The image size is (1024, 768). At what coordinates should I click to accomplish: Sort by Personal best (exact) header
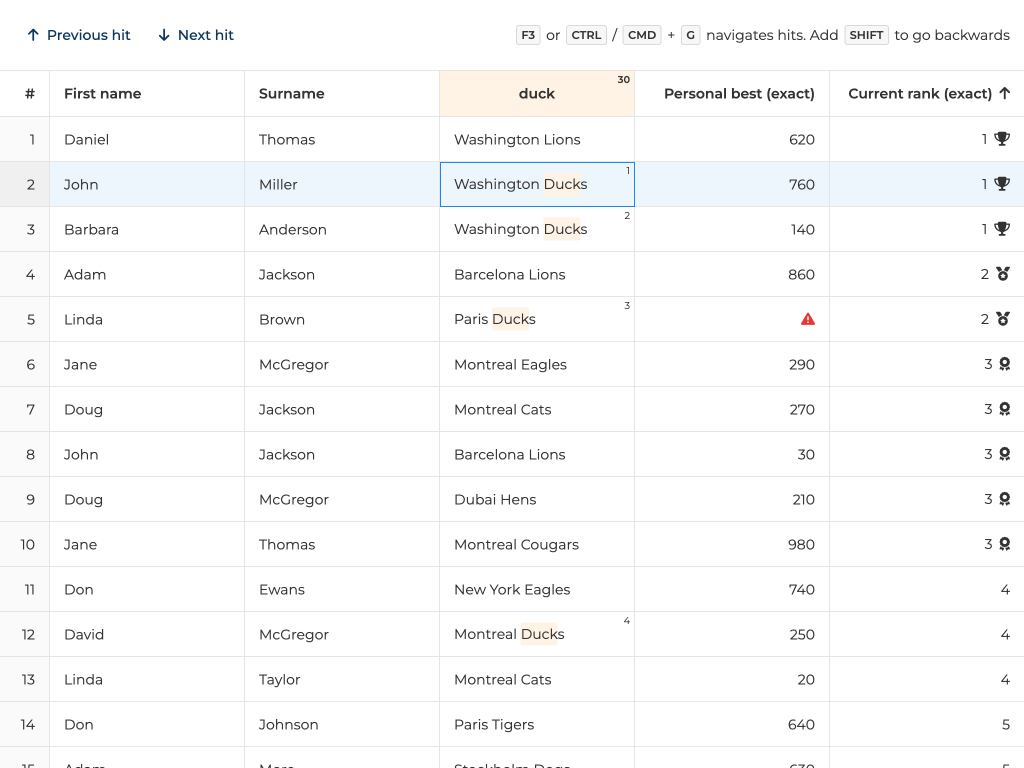point(739,93)
